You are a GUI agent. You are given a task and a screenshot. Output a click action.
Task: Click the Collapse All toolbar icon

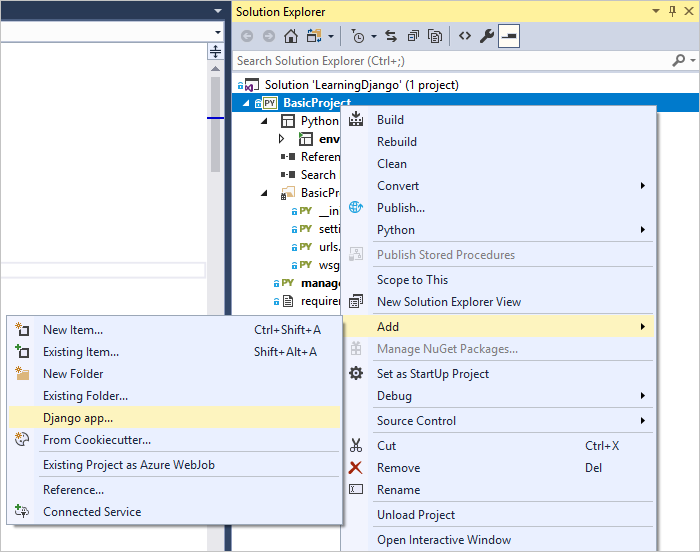click(x=413, y=36)
